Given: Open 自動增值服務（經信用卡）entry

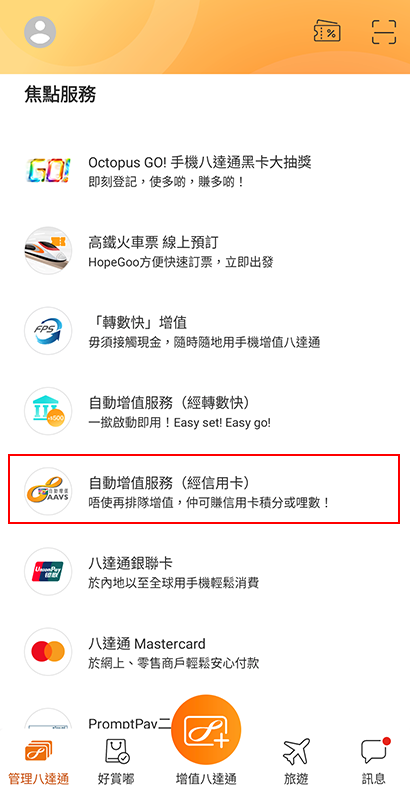Looking at the screenshot, I should pyautogui.click(x=204, y=489).
